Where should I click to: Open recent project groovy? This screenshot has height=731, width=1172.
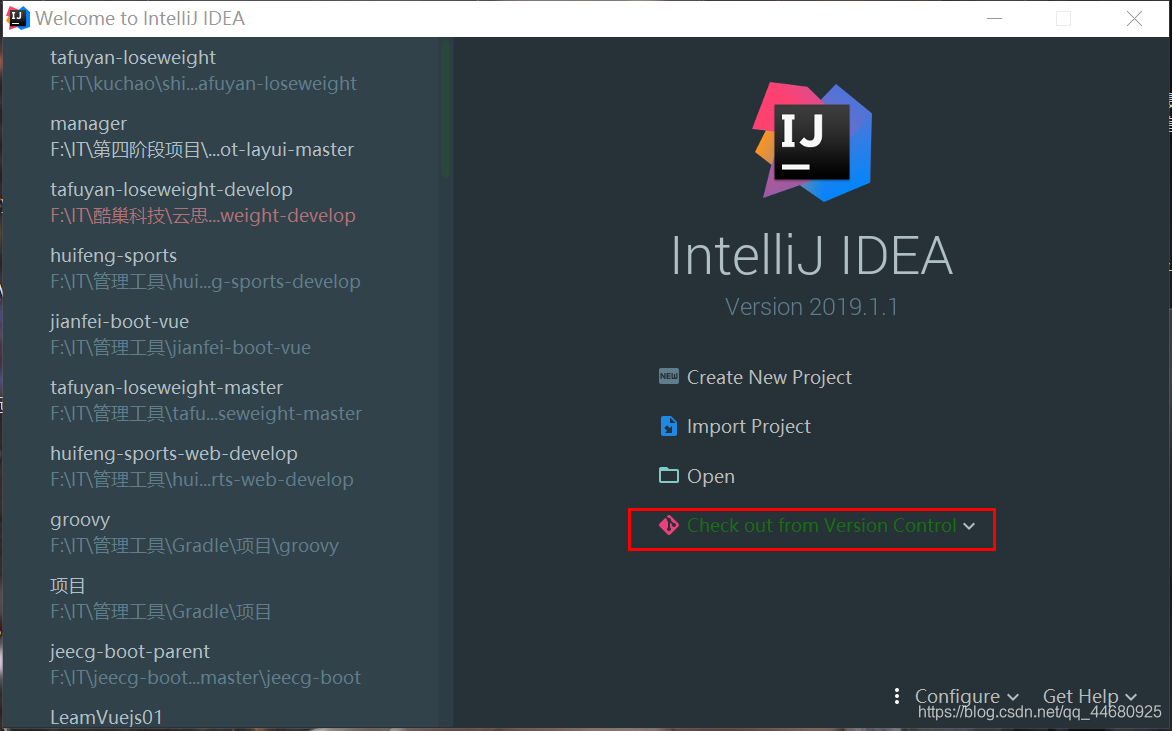pos(80,520)
